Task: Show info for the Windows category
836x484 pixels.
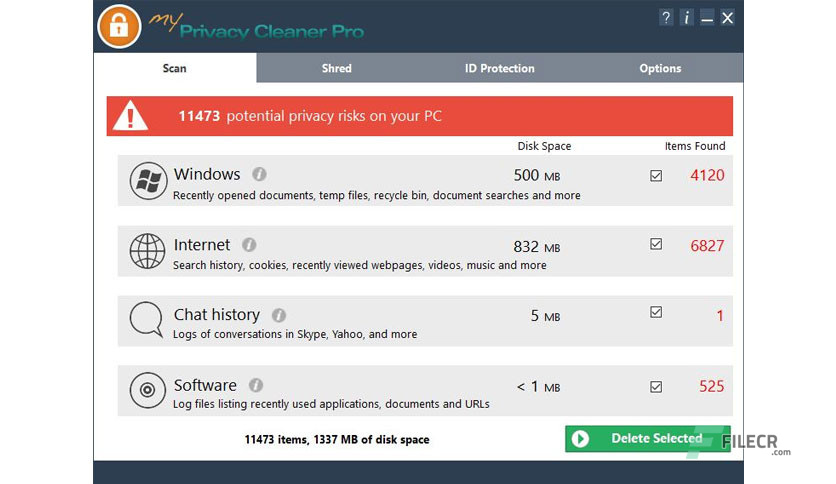Action: 259,174
